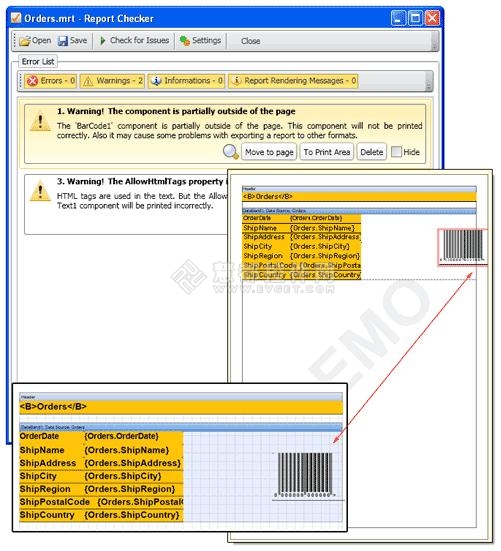
Task: Click '{Orders.ShipName}' field in enlarged view
Action: tap(126, 450)
